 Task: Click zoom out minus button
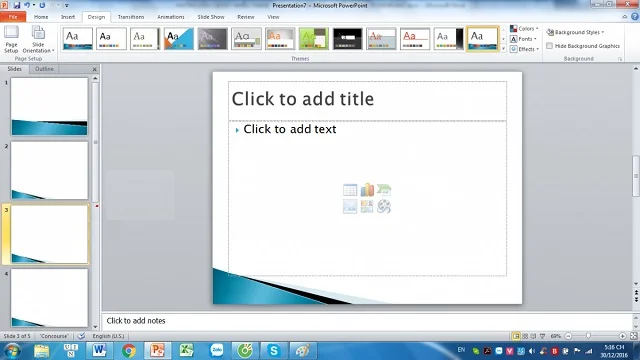[x=568, y=336]
